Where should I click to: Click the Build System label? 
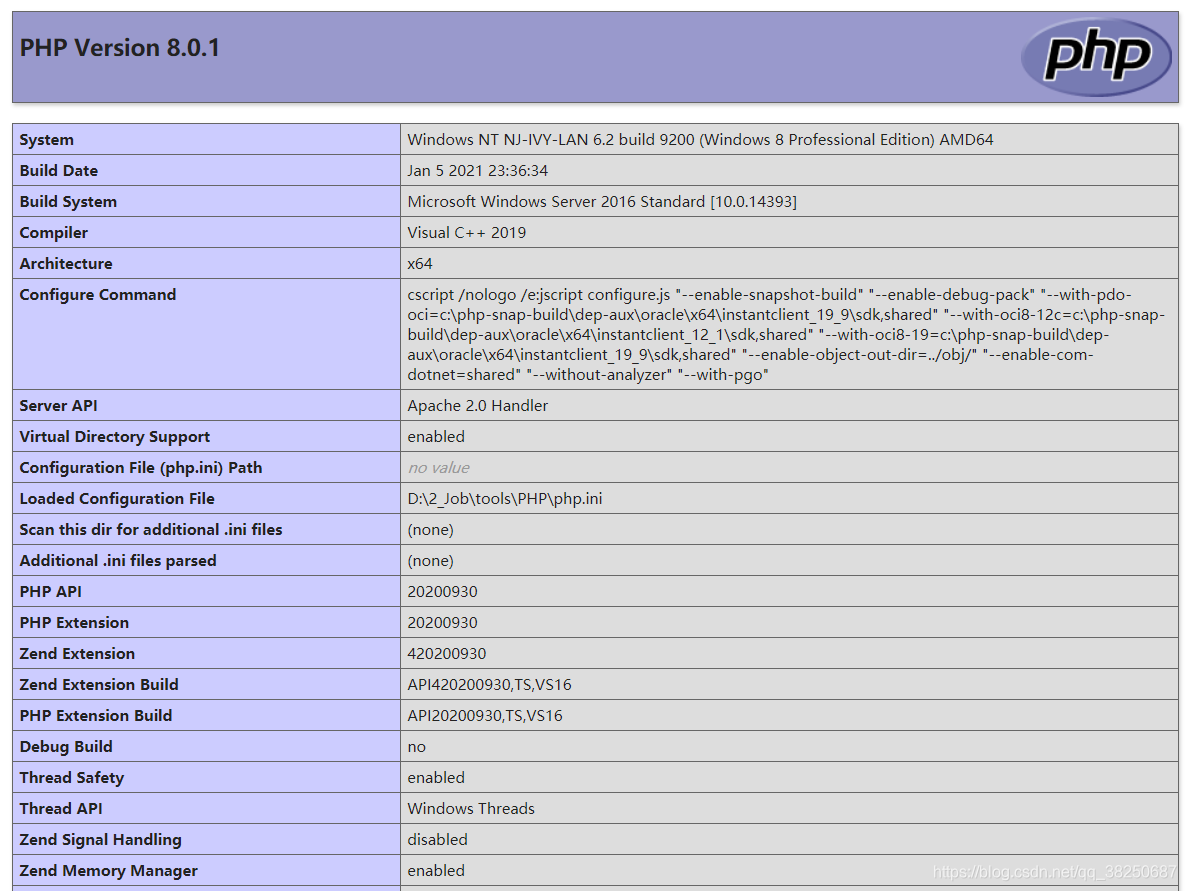point(69,201)
